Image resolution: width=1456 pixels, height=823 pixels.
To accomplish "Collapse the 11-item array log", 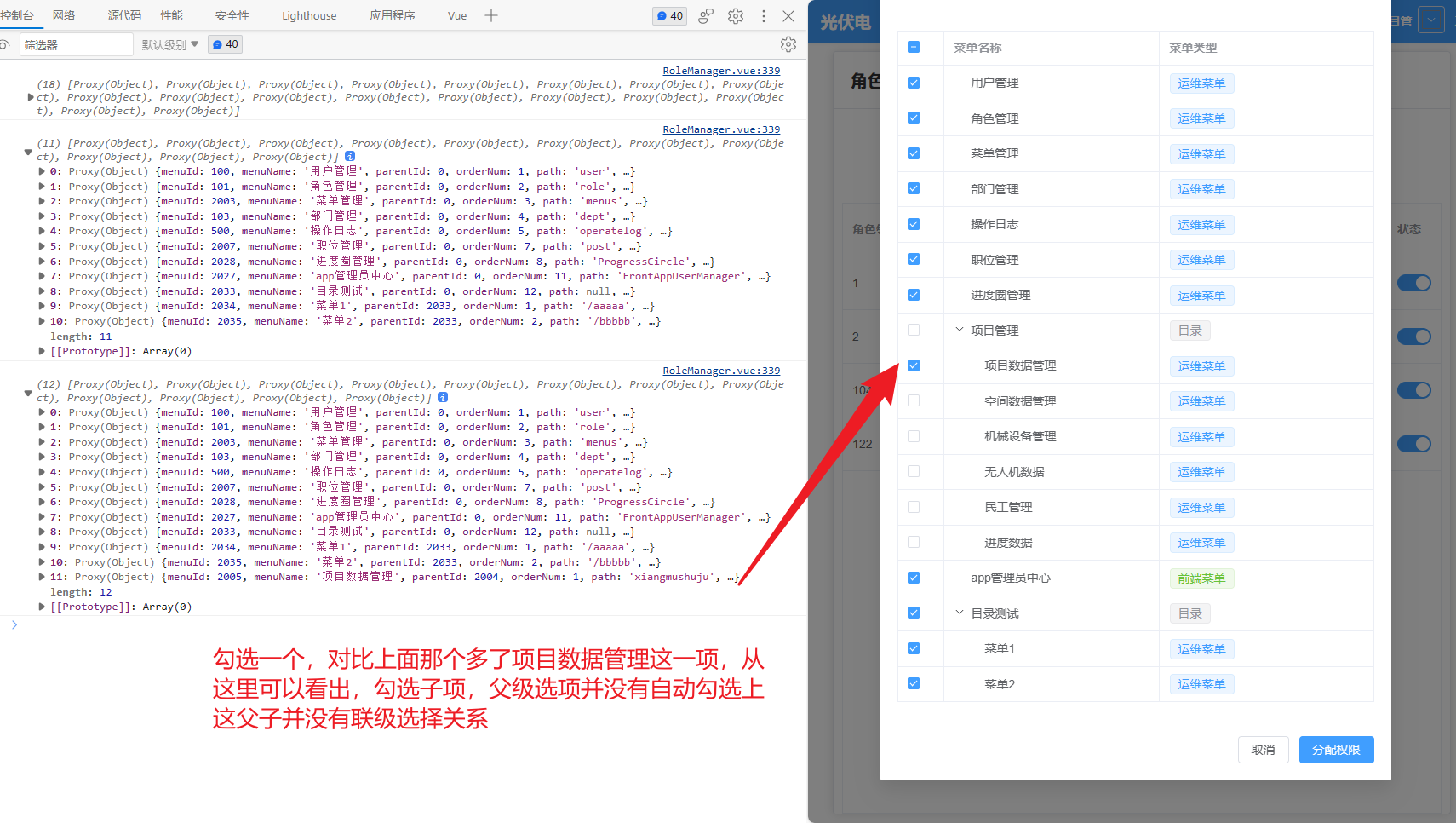I will tap(28, 152).
